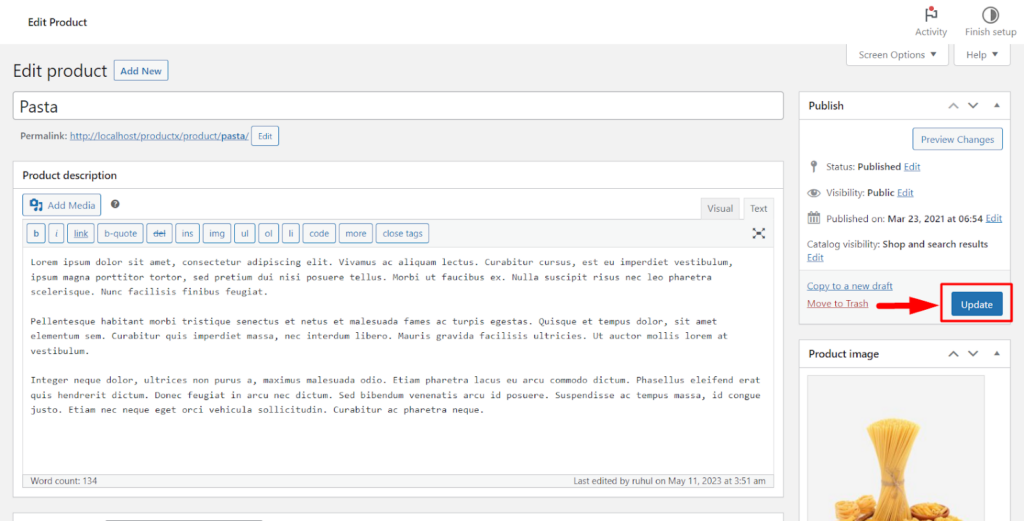
Task: Click Move to Trash link
Action: (837, 303)
